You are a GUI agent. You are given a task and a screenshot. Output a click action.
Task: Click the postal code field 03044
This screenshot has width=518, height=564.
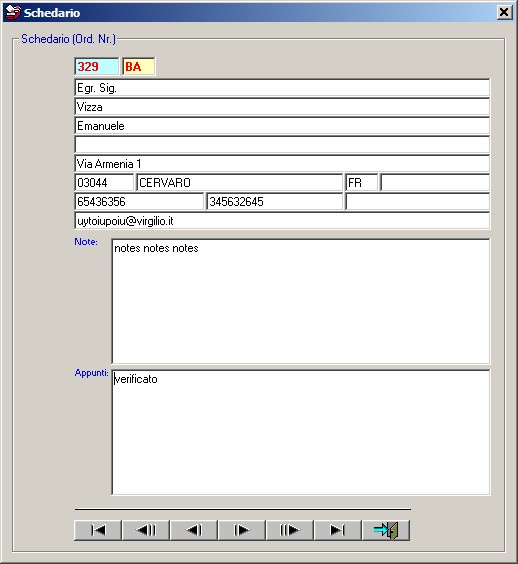click(x=104, y=183)
